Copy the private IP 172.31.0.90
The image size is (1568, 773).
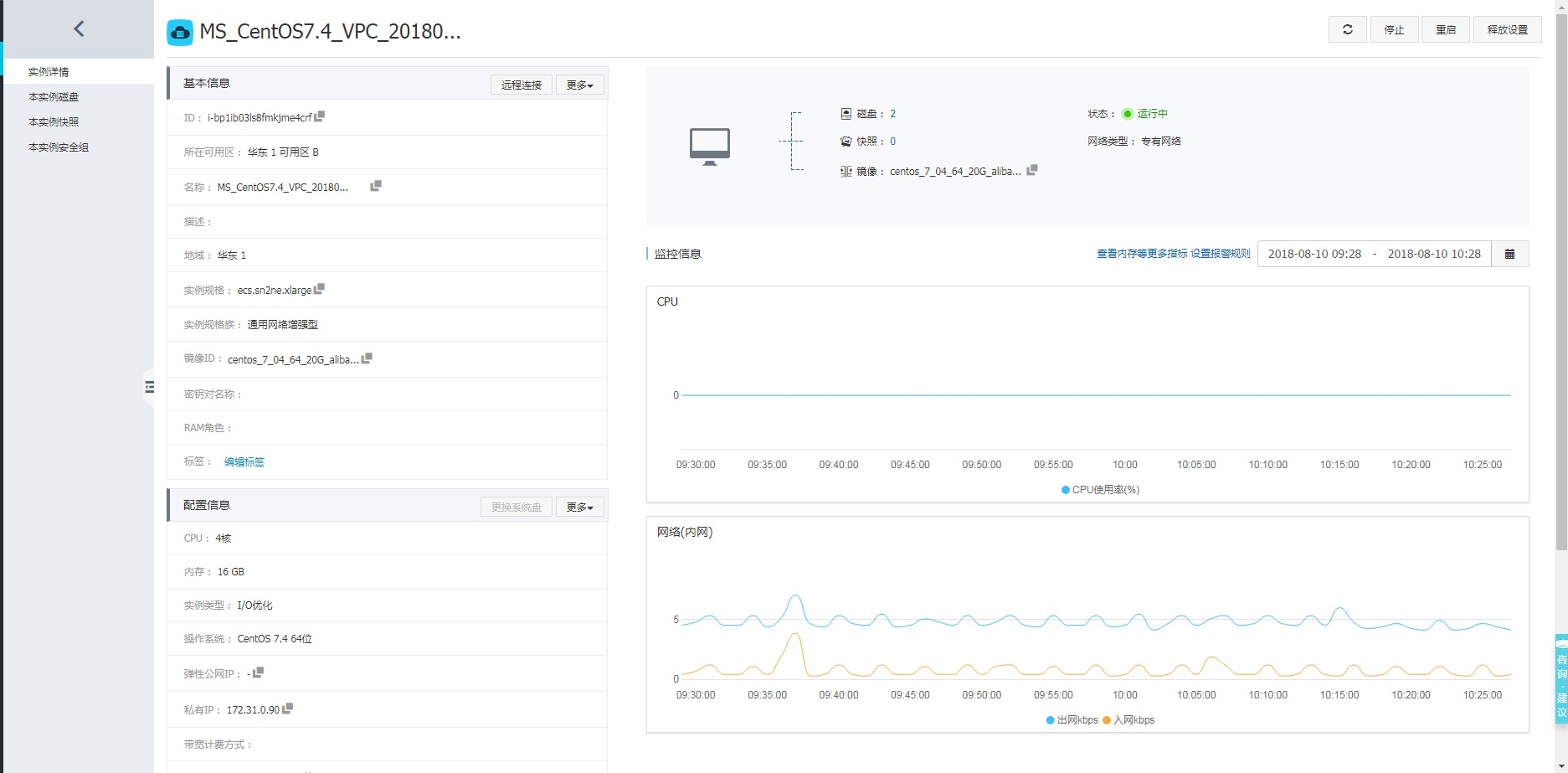(x=288, y=709)
